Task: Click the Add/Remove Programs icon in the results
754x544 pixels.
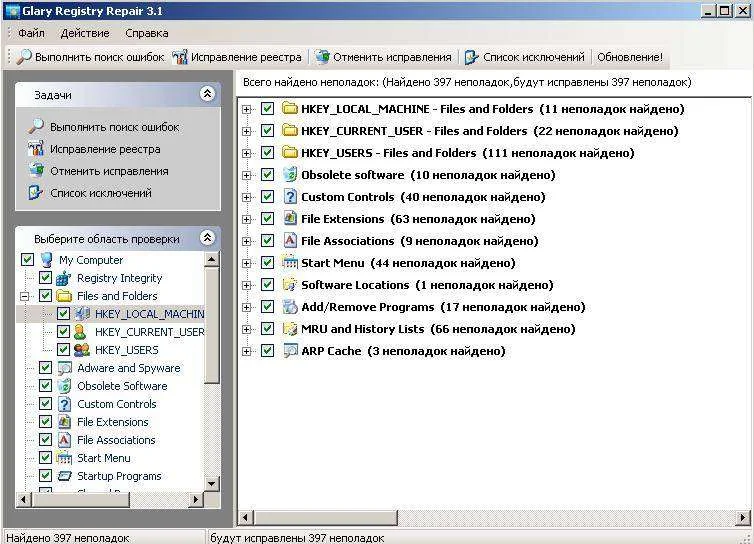Action: click(290, 306)
